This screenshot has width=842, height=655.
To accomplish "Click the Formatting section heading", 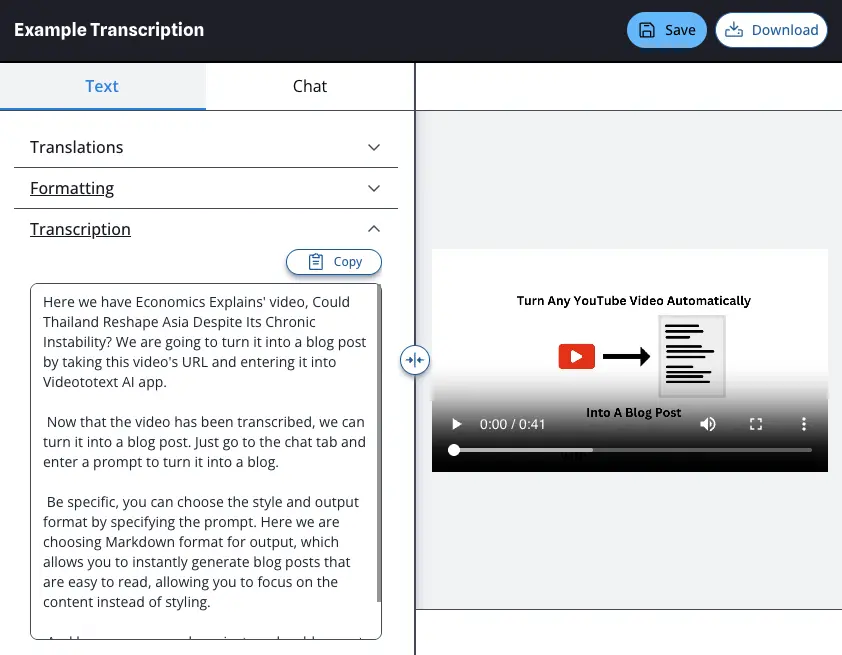I will click(72, 189).
